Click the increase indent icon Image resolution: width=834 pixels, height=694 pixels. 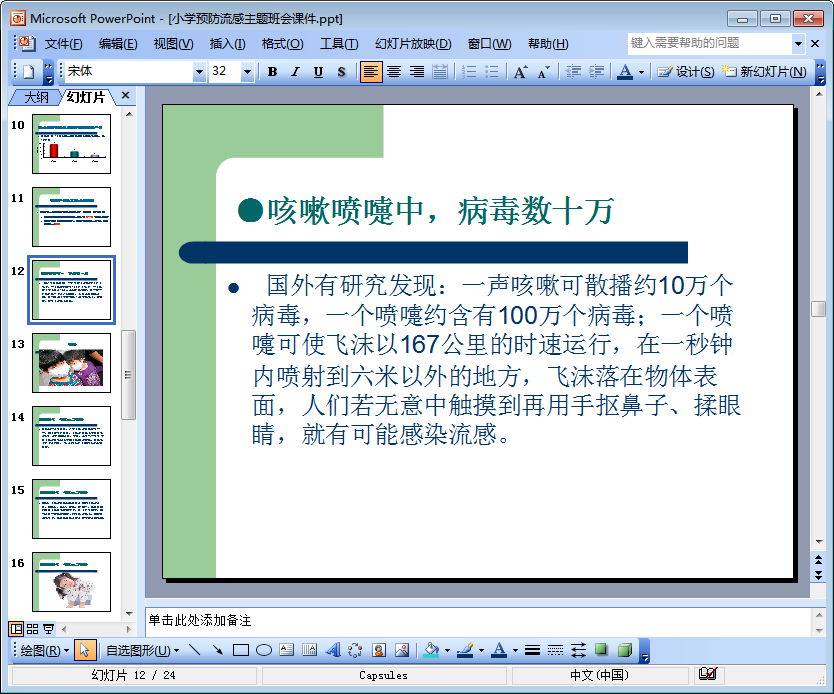tap(596, 72)
